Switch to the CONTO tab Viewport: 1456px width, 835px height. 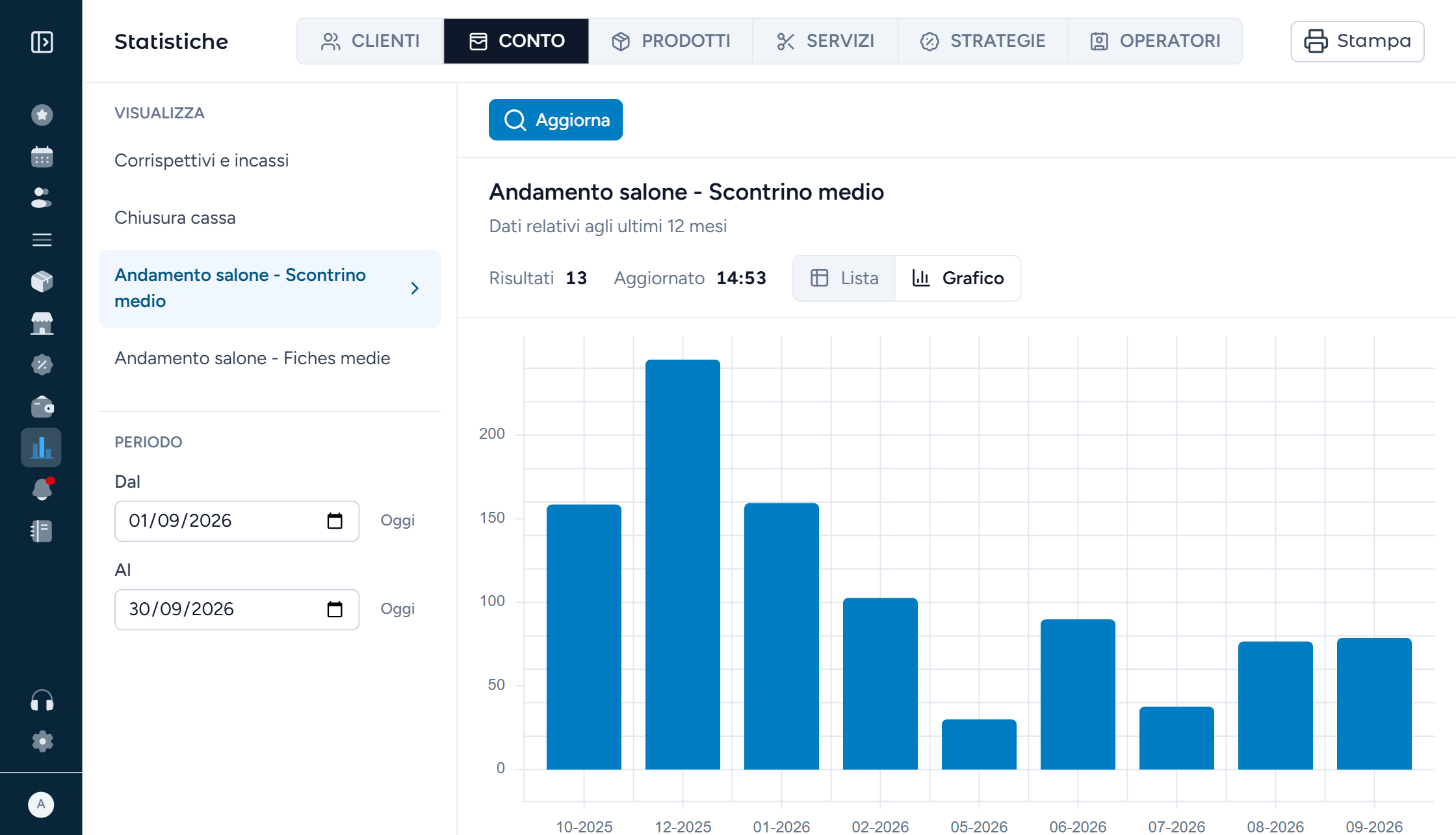pyautogui.click(x=517, y=41)
